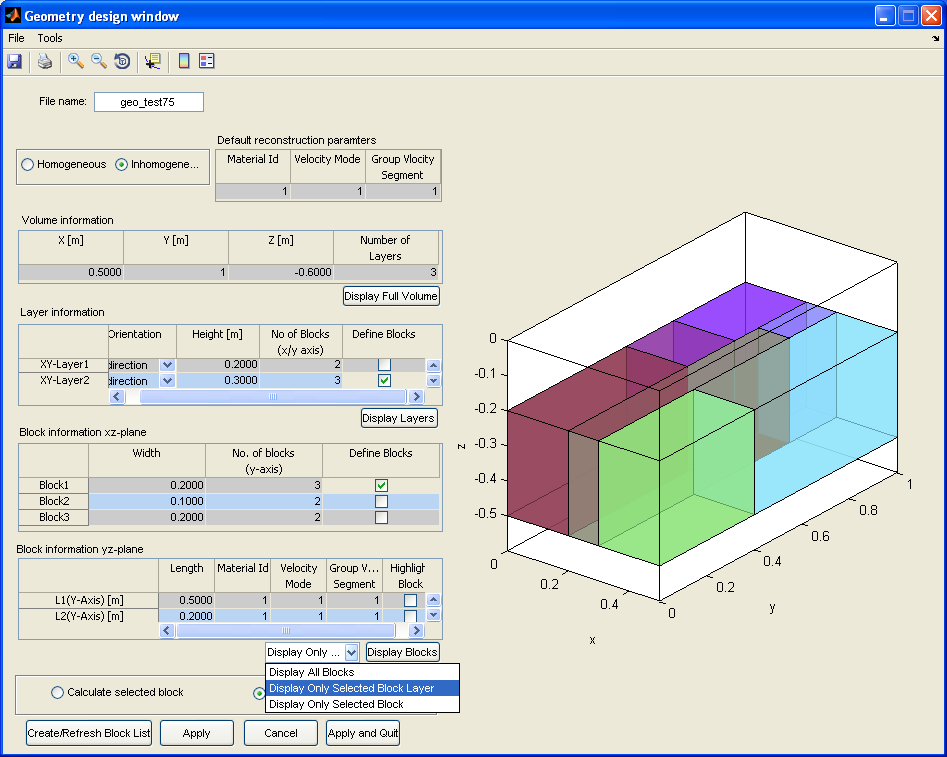The image size is (947, 757).
Task: Click the File name input field
Action: click(x=149, y=102)
